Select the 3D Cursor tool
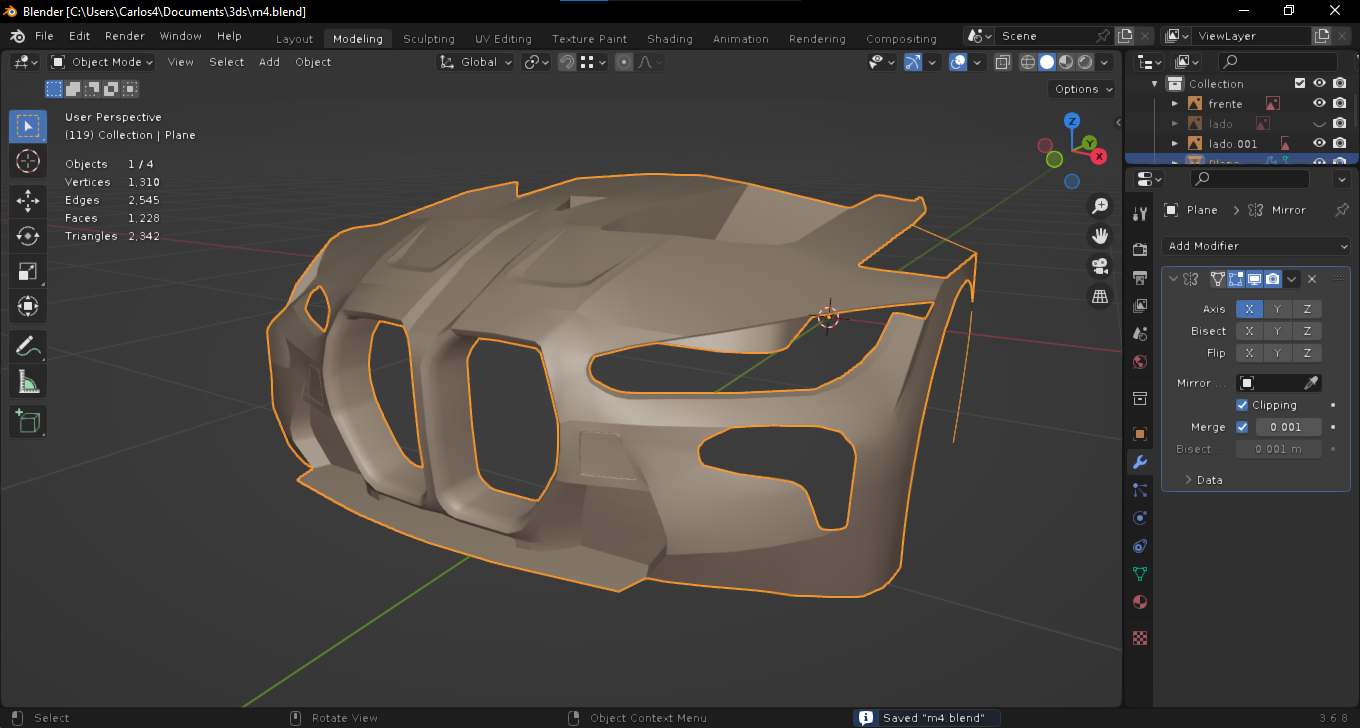 coord(28,161)
